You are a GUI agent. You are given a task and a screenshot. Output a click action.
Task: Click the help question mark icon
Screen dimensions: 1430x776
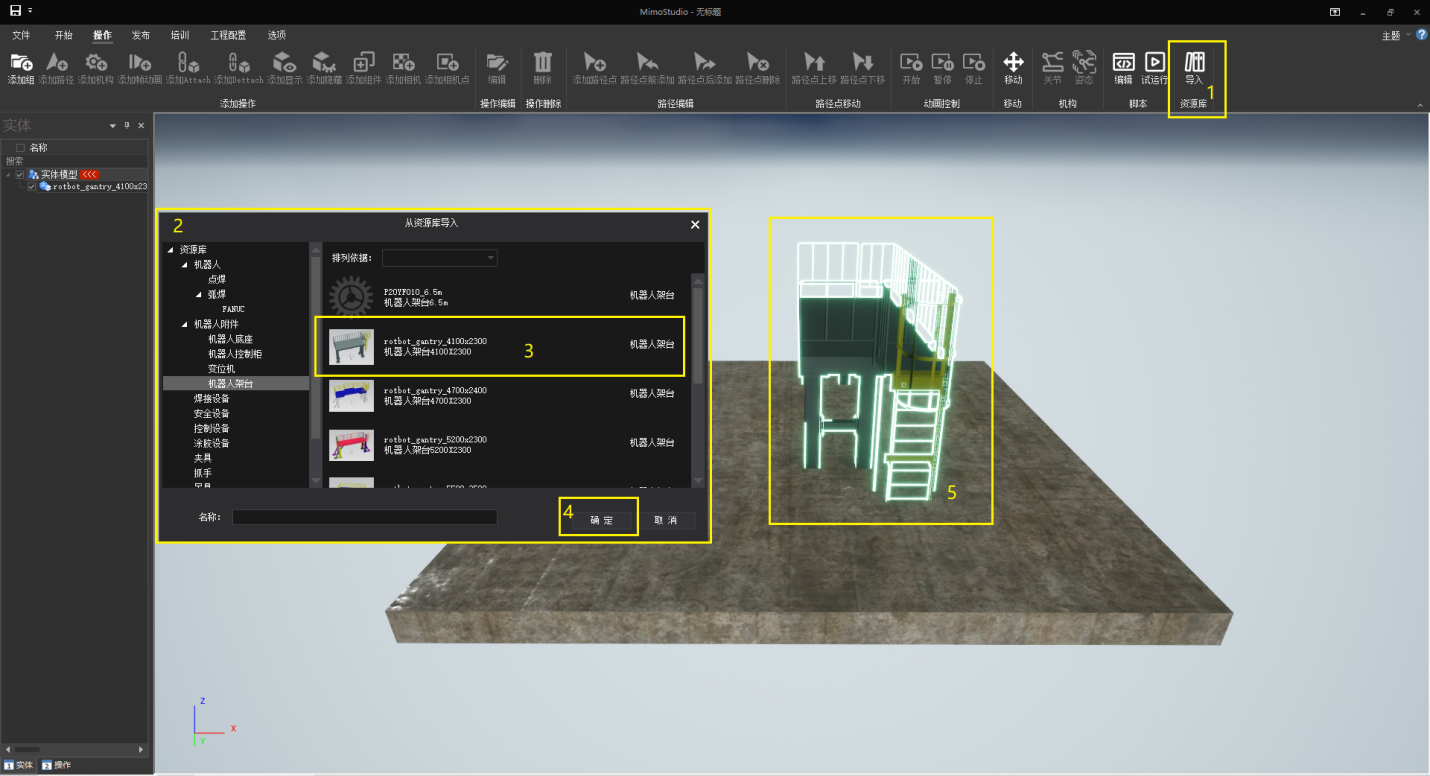pos(1421,35)
